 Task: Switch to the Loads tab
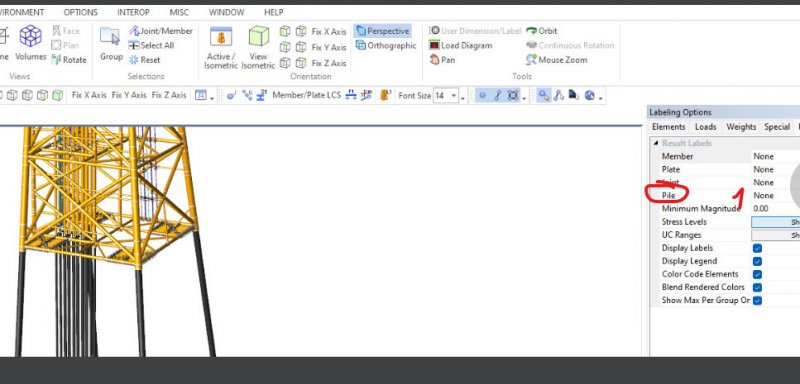pyautogui.click(x=706, y=127)
